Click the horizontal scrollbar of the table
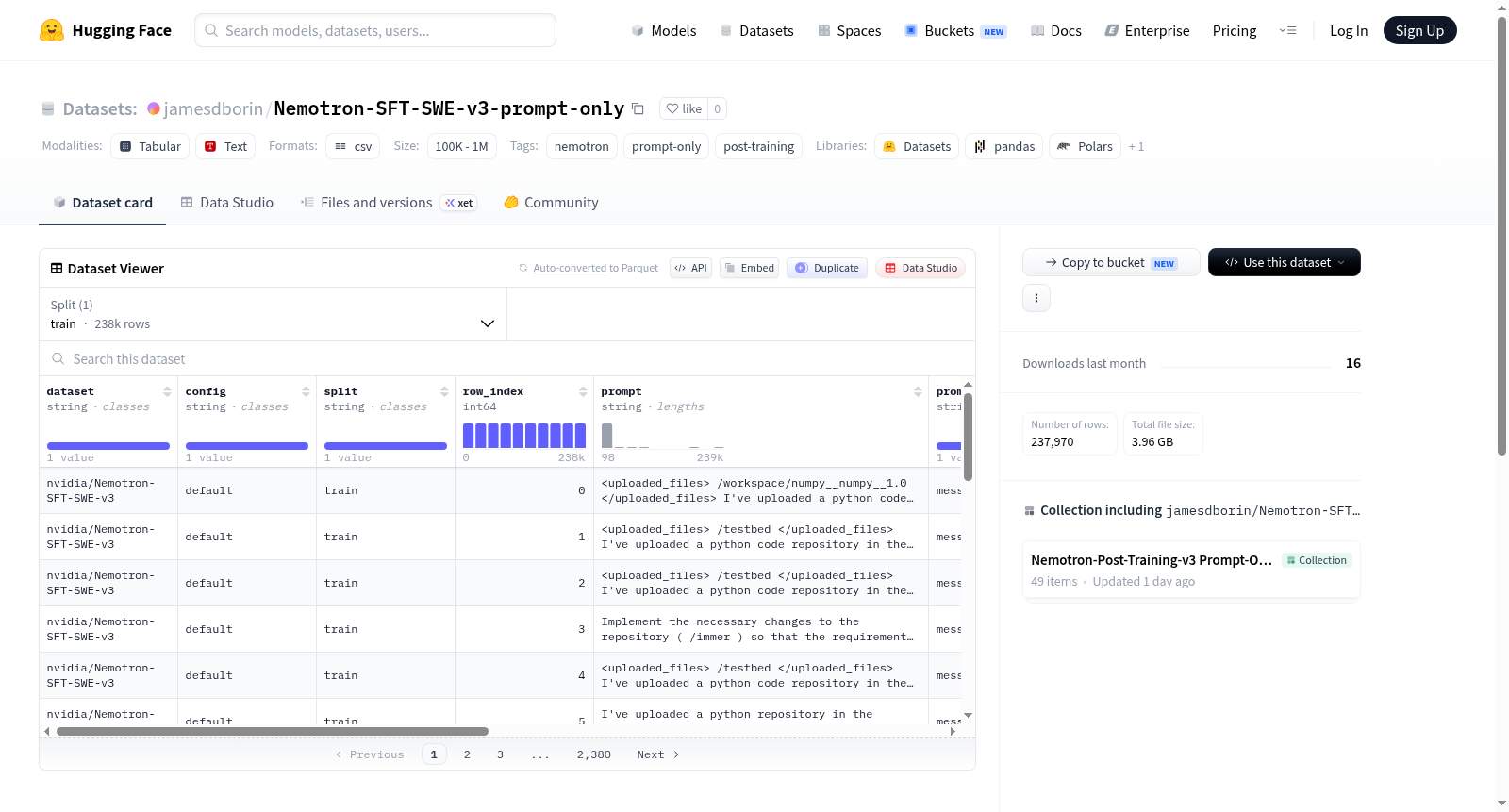Viewport: 1509px width, 812px height. tap(273, 731)
